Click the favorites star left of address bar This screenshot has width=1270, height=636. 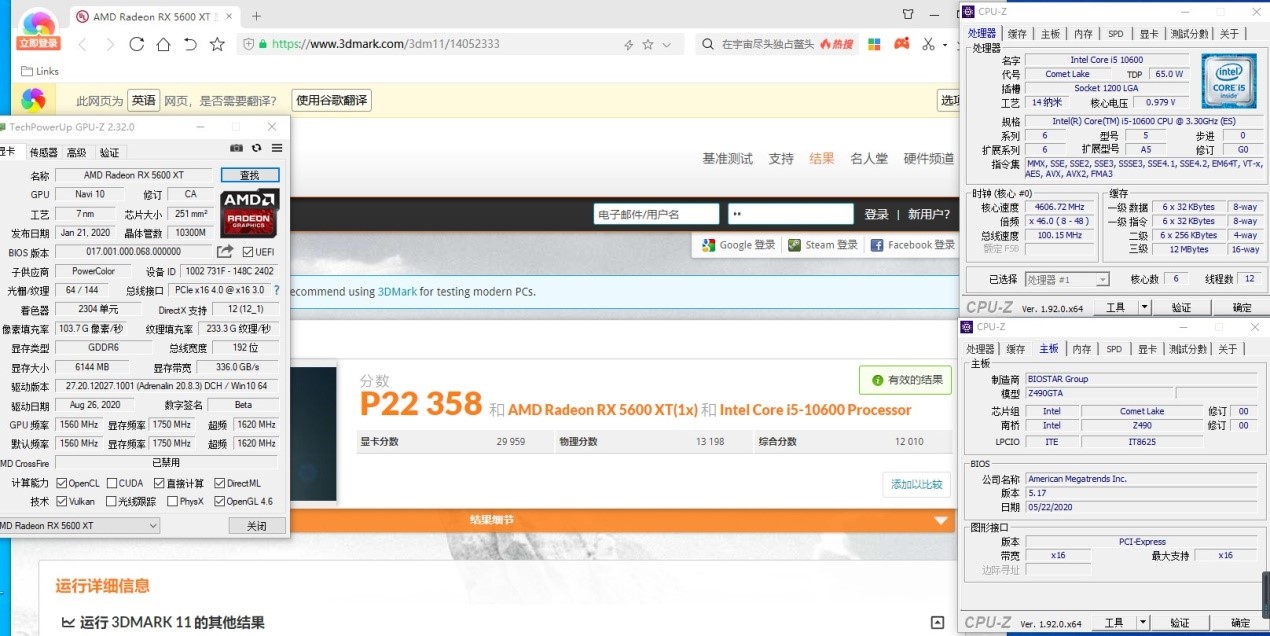[x=217, y=44]
